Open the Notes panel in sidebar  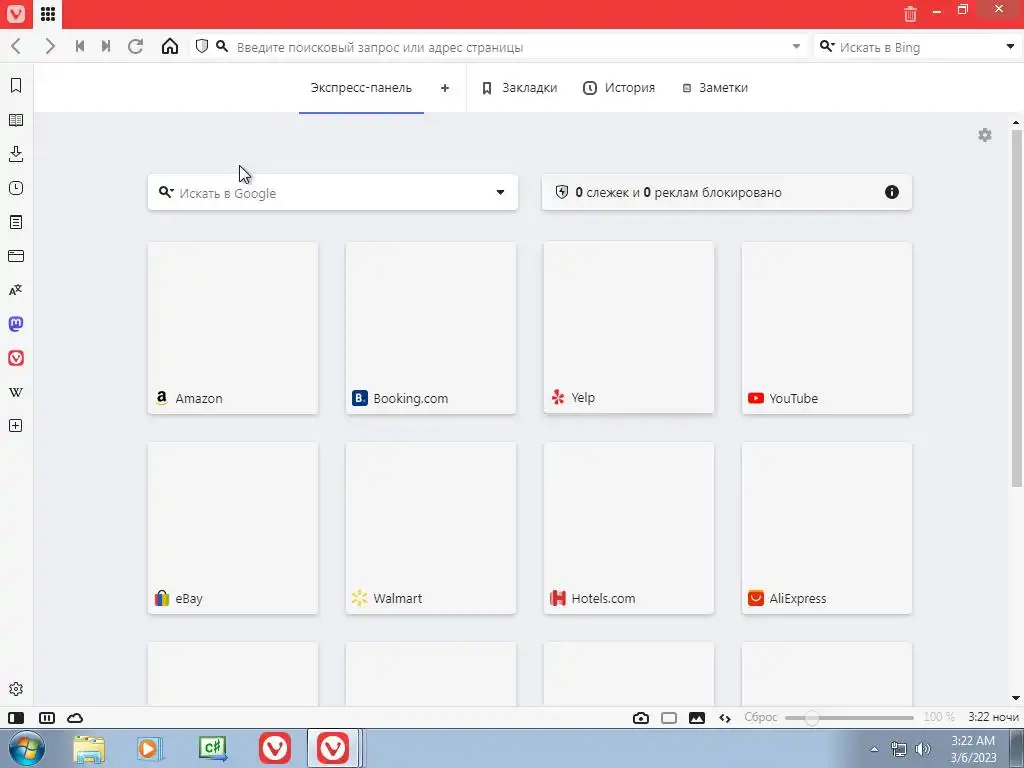point(16,222)
